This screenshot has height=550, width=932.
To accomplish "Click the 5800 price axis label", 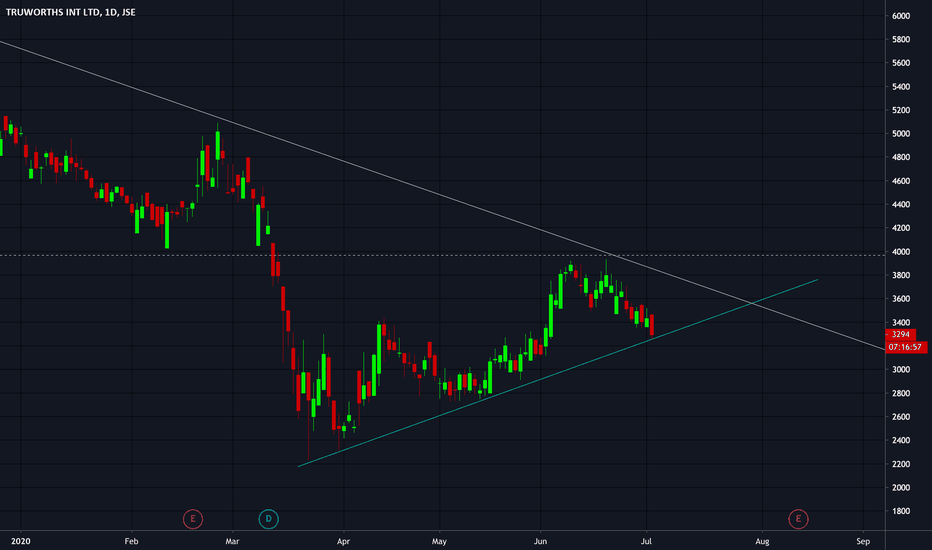I will point(900,39).
